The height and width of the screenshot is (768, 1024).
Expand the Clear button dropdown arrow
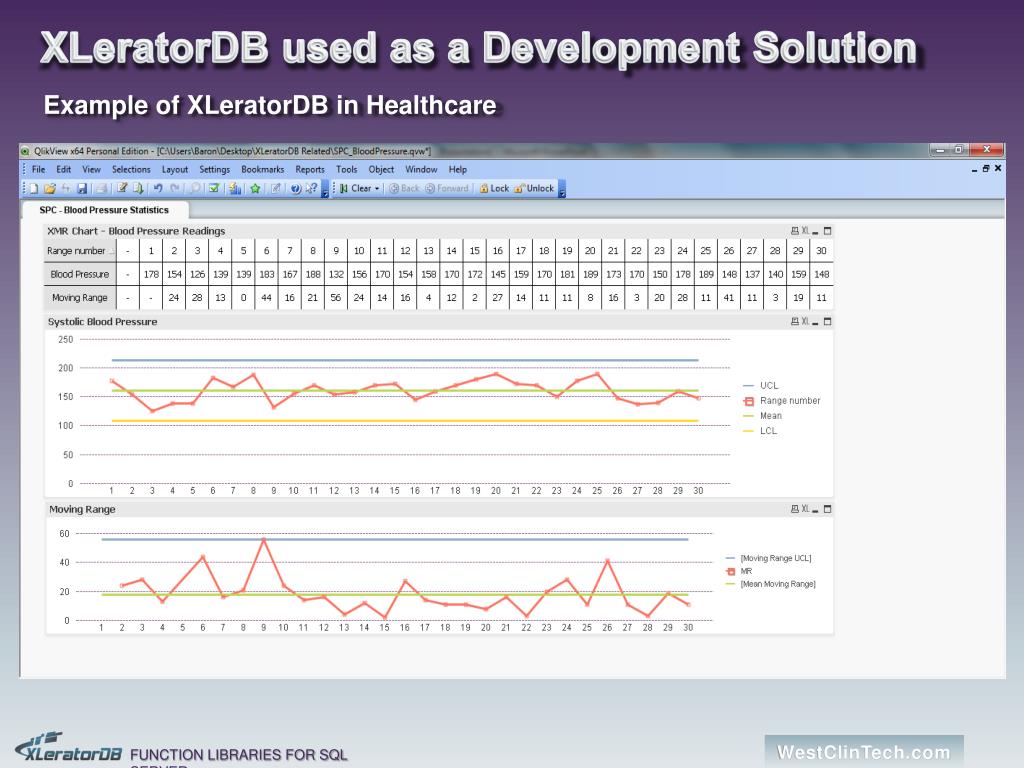(377, 189)
